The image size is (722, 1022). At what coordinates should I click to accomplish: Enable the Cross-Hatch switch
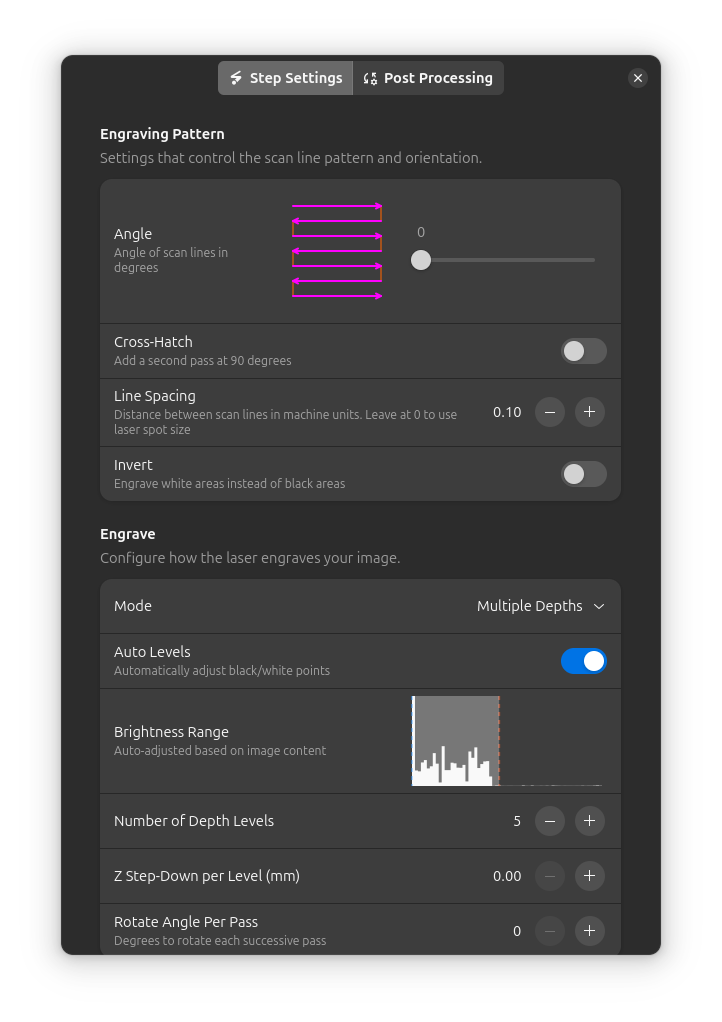click(x=584, y=351)
